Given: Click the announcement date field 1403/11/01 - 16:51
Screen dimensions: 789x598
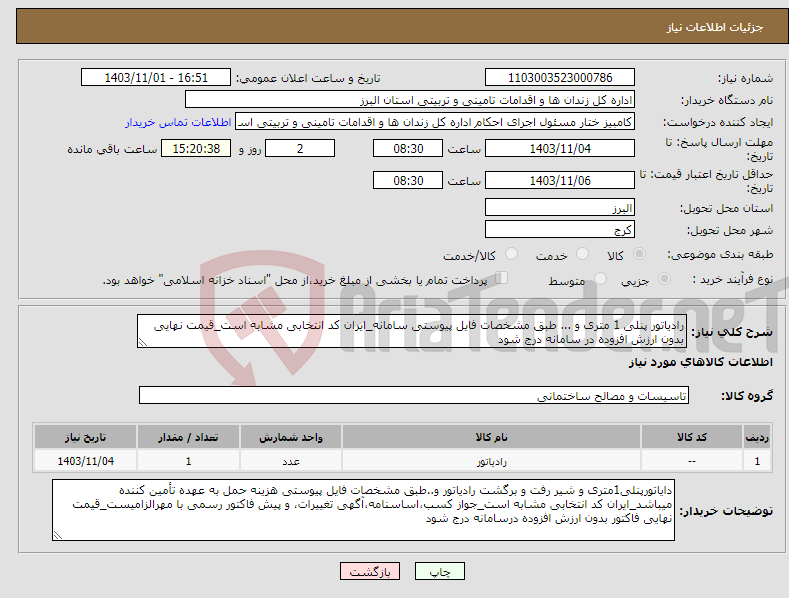Looking at the screenshot, I should (x=156, y=78).
